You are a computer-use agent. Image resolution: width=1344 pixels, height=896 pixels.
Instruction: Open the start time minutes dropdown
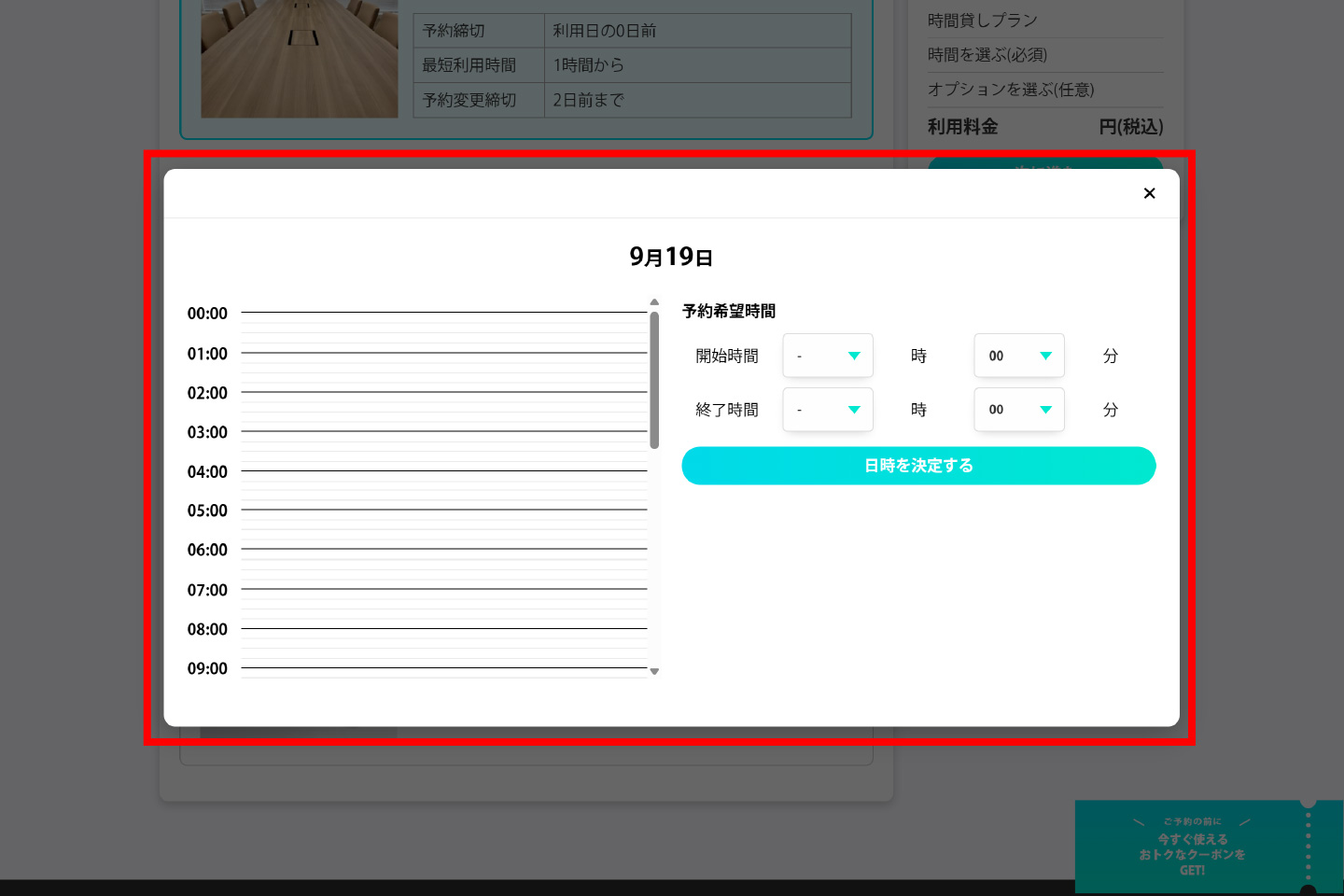1018,356
